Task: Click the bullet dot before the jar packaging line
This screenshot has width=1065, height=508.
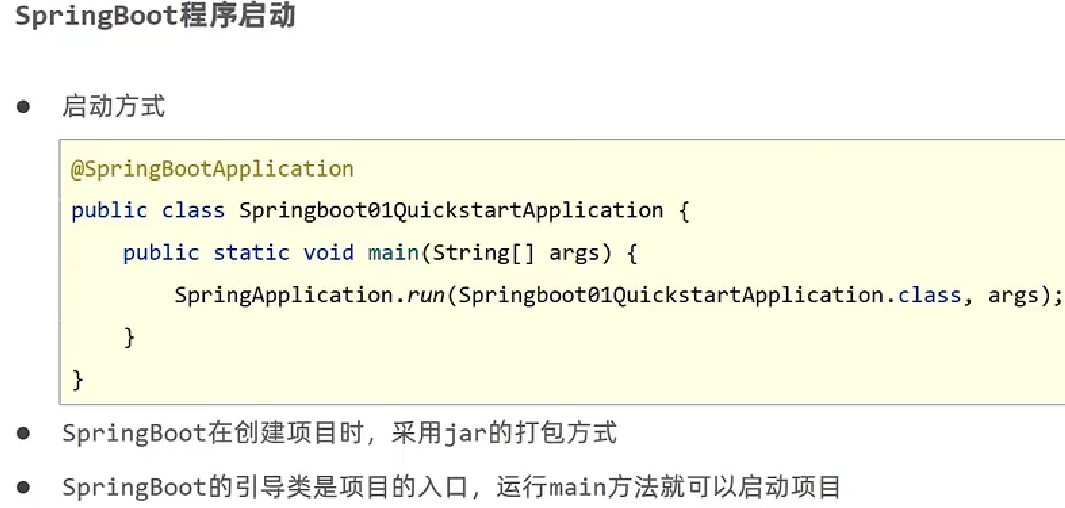Action: click(x=24, y=434)
